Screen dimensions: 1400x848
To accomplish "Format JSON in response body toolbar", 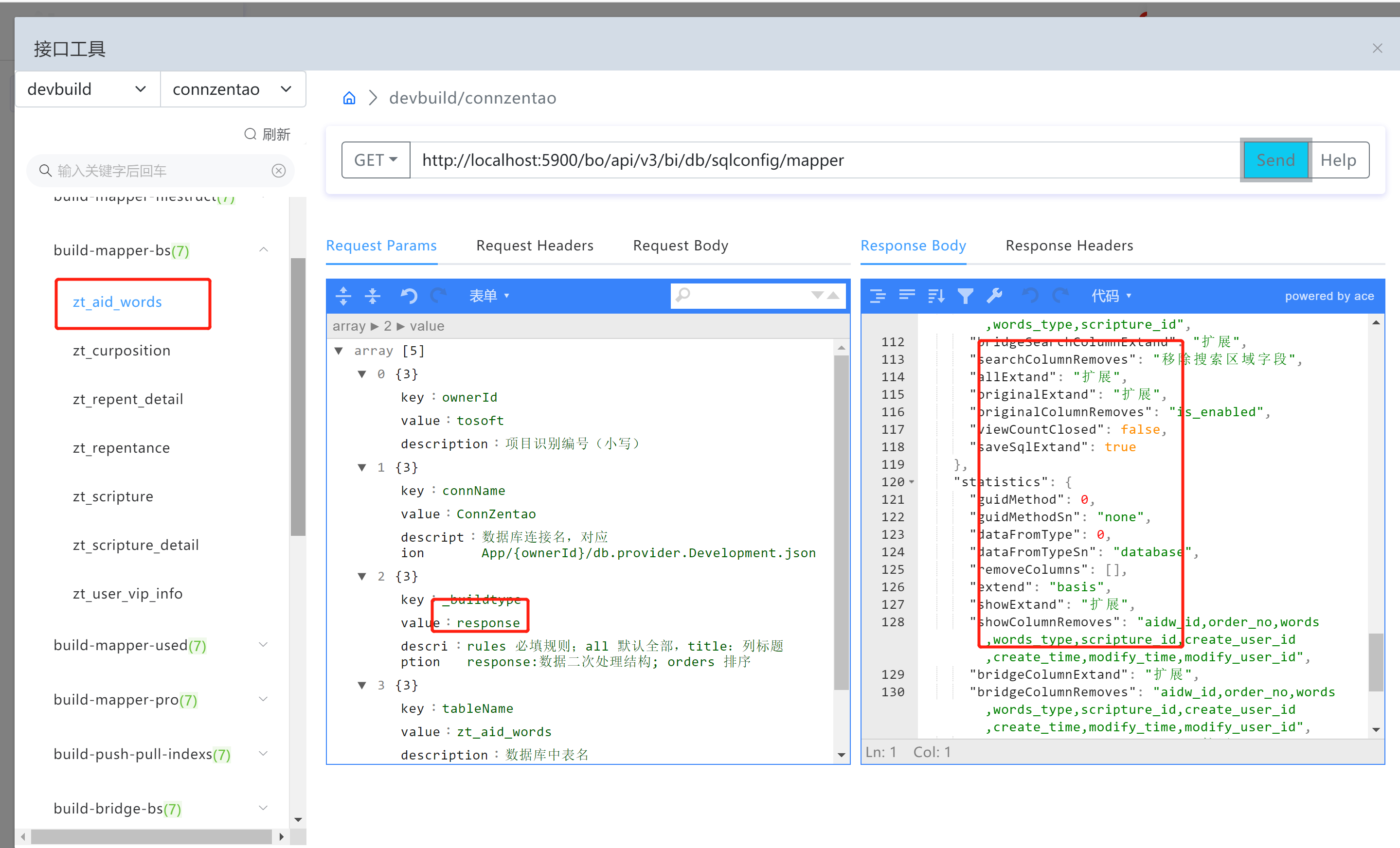I will [878, 295].
